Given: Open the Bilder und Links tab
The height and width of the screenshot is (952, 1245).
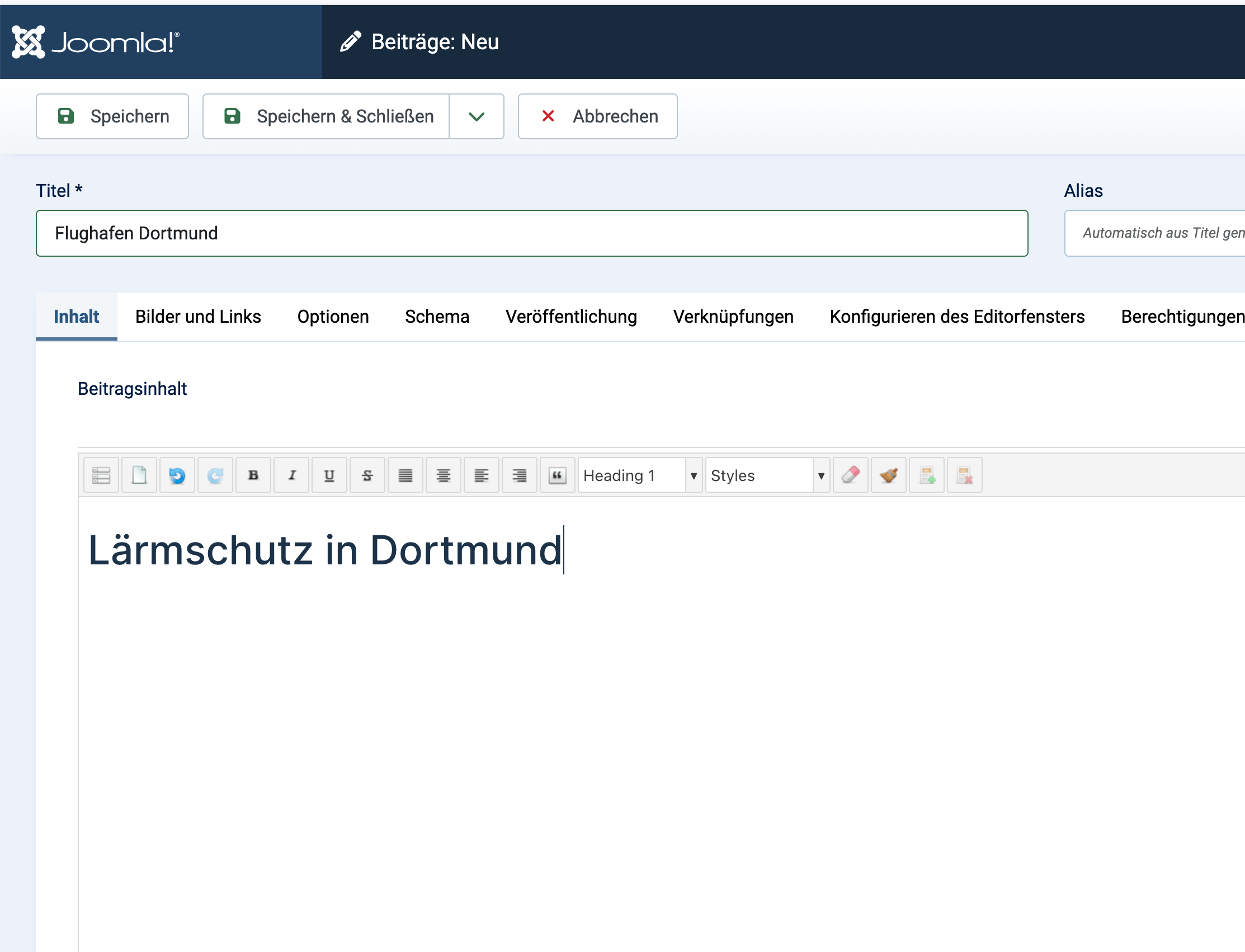Looking at the screenshot, I should [x=199, y=316].
